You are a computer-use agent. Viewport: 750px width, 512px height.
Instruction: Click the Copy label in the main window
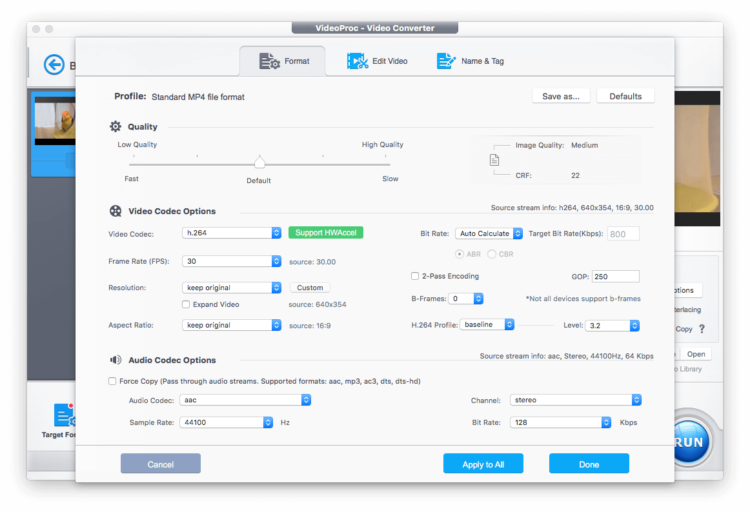pyautogui.click(x=684, y=329)
